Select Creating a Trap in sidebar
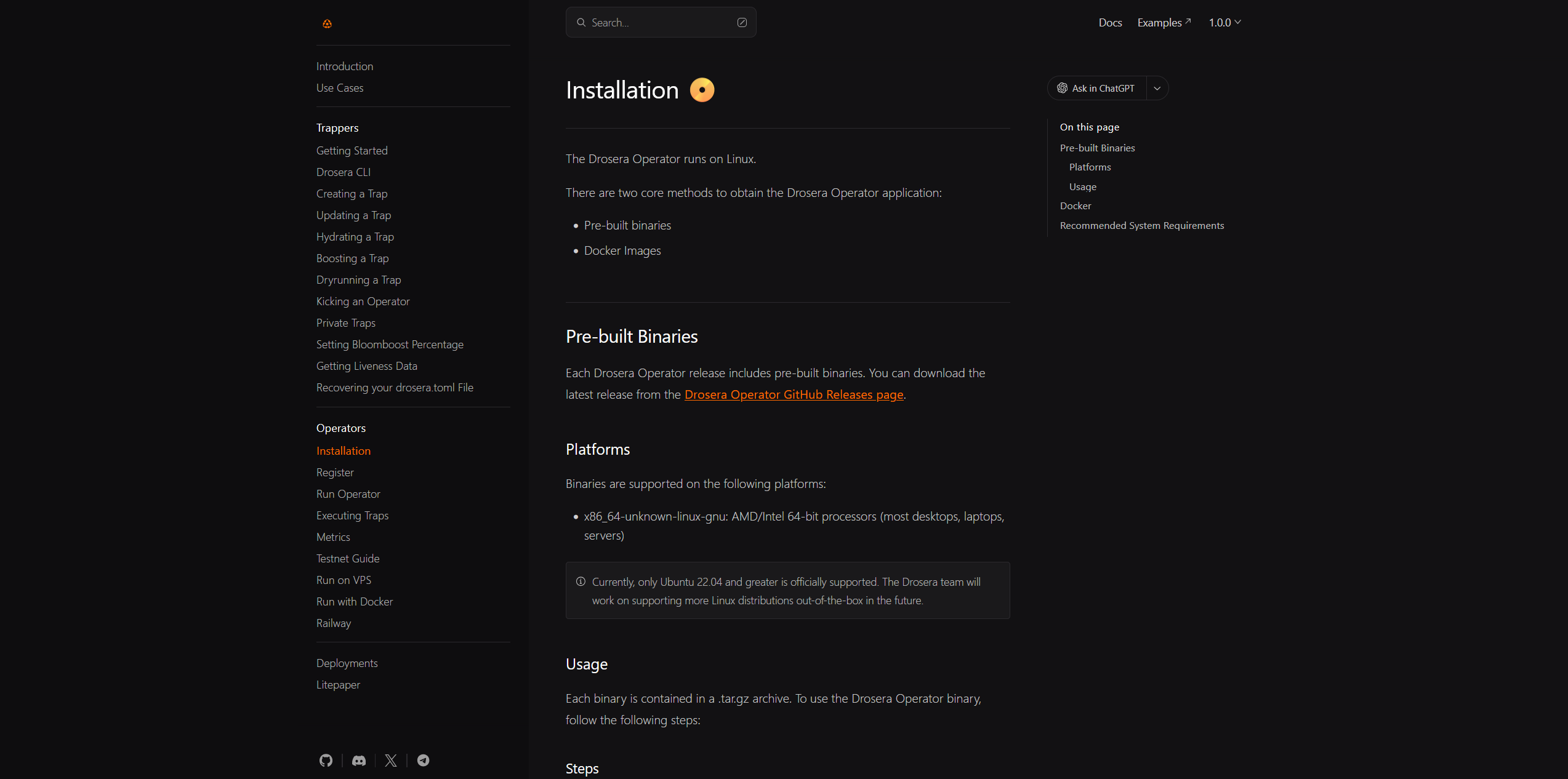Image resolution: width=1568 pixels, height=779 pixels. pos(352,194)
